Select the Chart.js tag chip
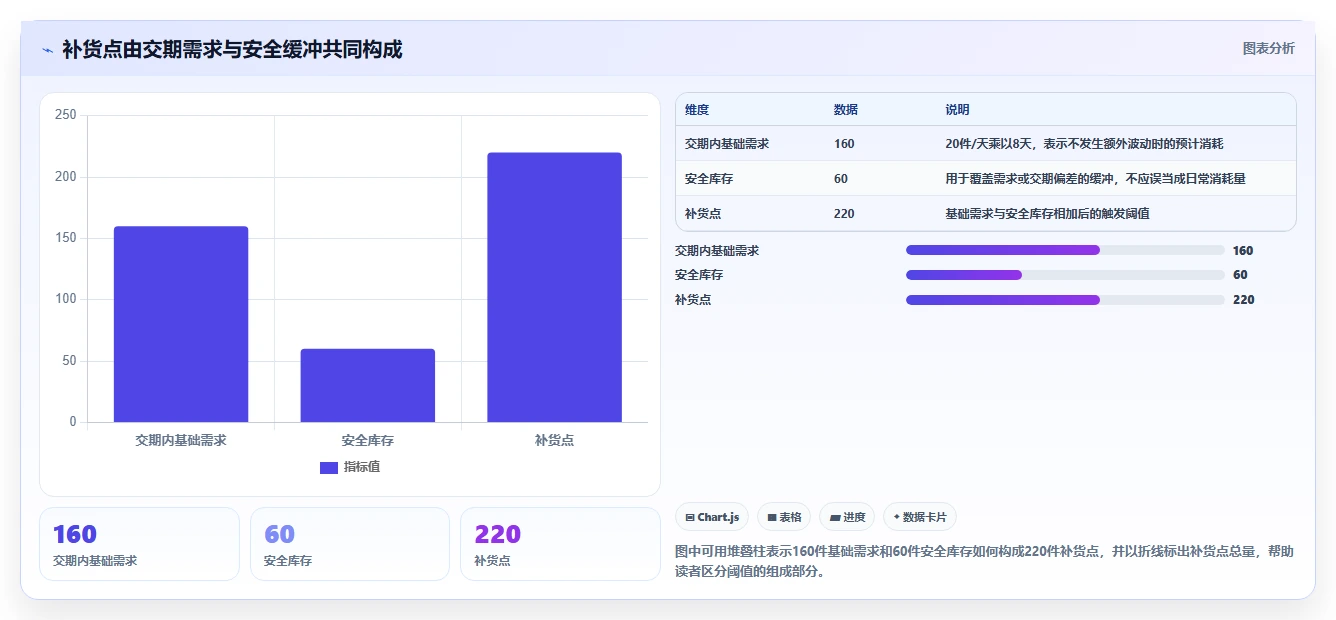This screenshot has width=1336, height=620. pyautogui.click(x=712, y=517)
